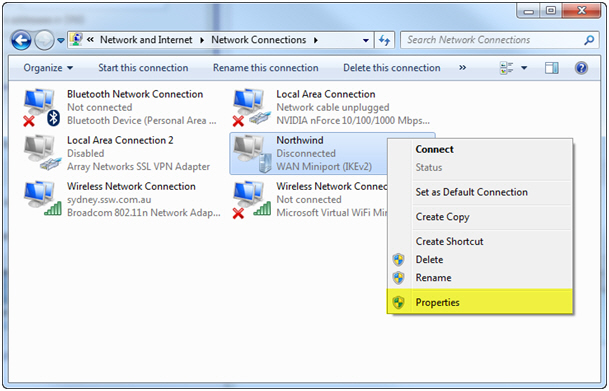Click the shield icon beside Rename

(x=398, y=278)
